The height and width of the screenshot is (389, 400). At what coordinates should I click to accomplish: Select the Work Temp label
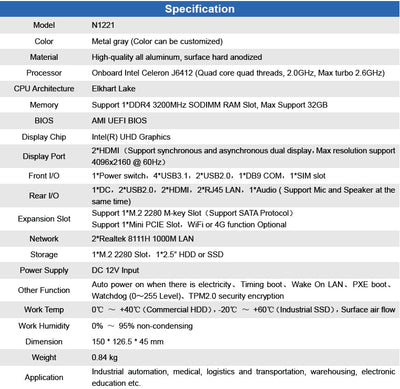click(x=44, y=310)
